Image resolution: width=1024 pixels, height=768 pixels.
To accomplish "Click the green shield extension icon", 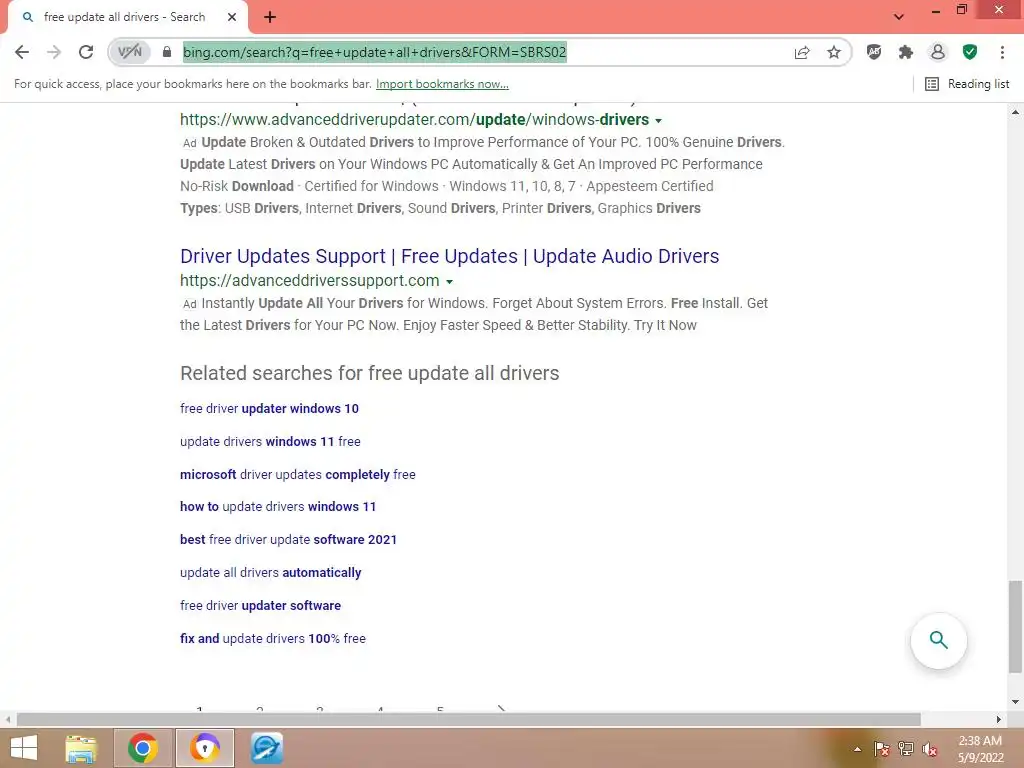I will pos(970,52).
